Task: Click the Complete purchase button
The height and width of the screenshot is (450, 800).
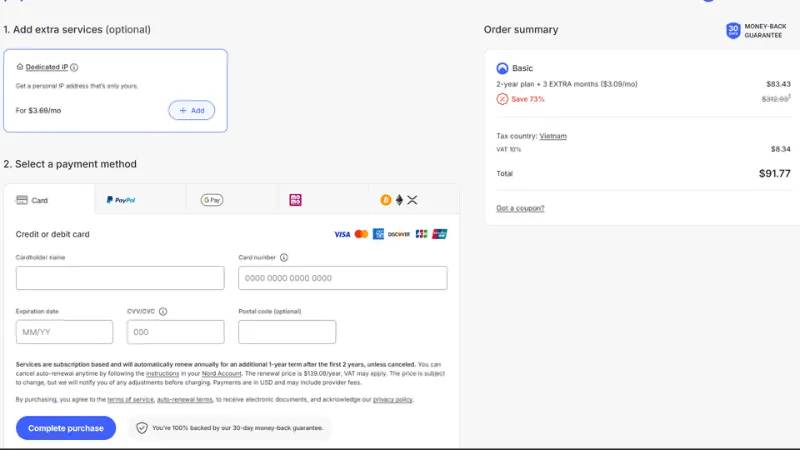Action: (x=66, y=428)
